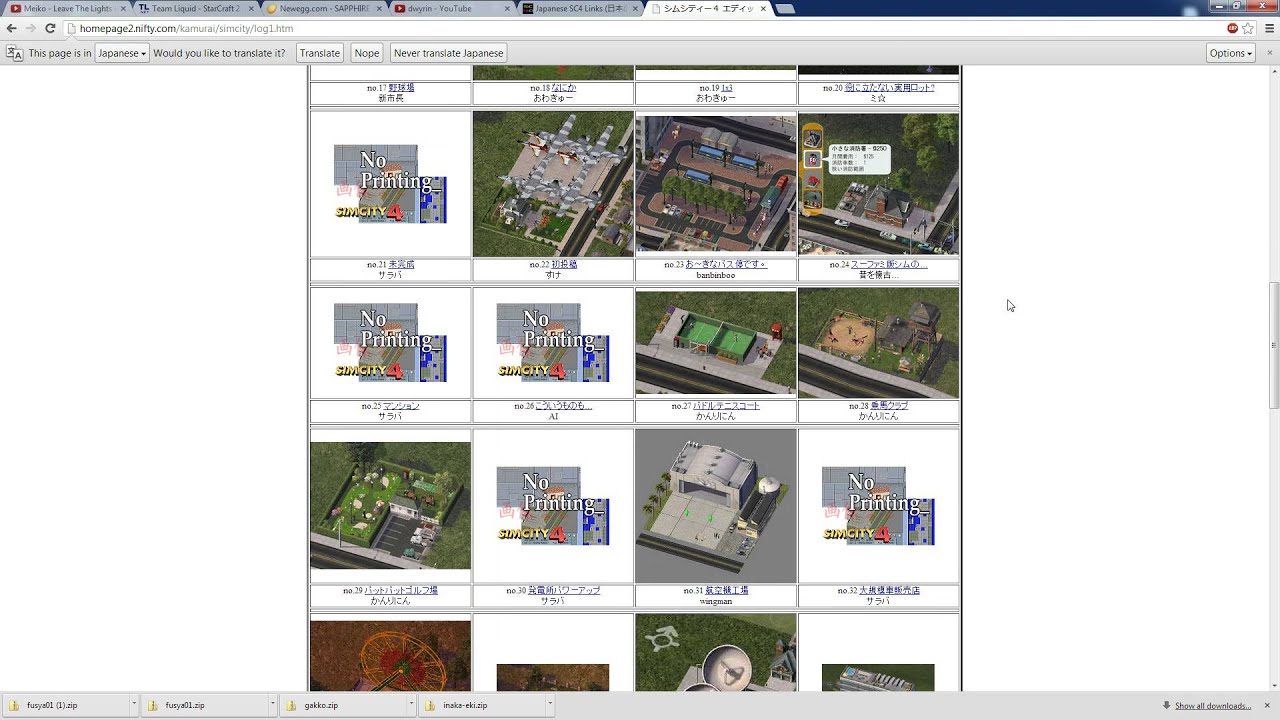1280x720 pixels.
Task: Open the no.32 lot link
Action: [889, 591]
